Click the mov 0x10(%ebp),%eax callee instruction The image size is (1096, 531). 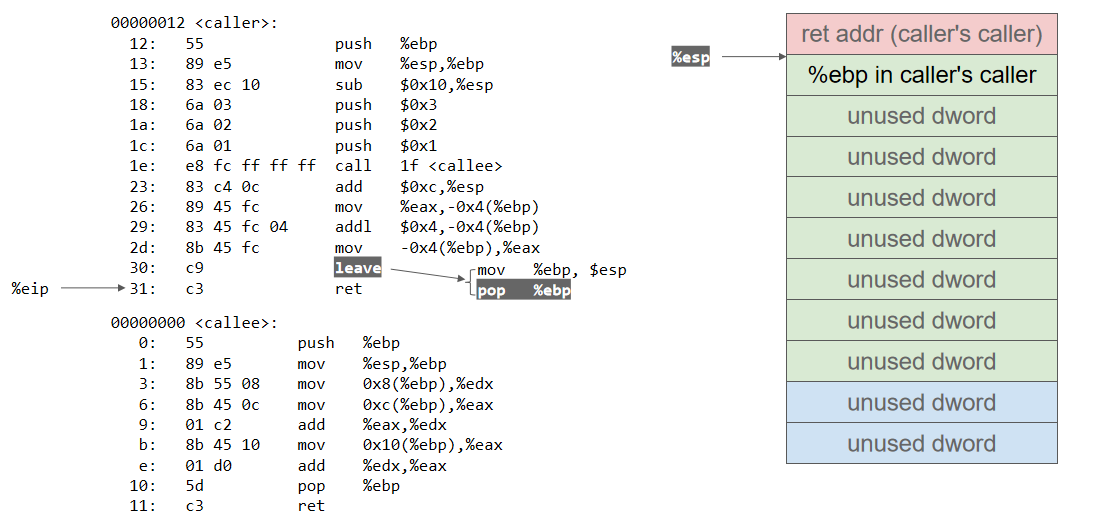pyautogui.click(x=399, y=445)
